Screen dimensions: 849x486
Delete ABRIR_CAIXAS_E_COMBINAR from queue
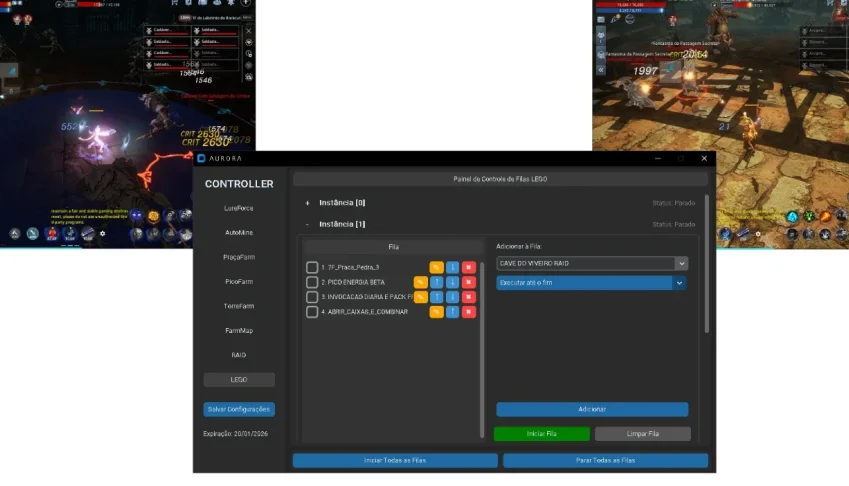[469, 312]
